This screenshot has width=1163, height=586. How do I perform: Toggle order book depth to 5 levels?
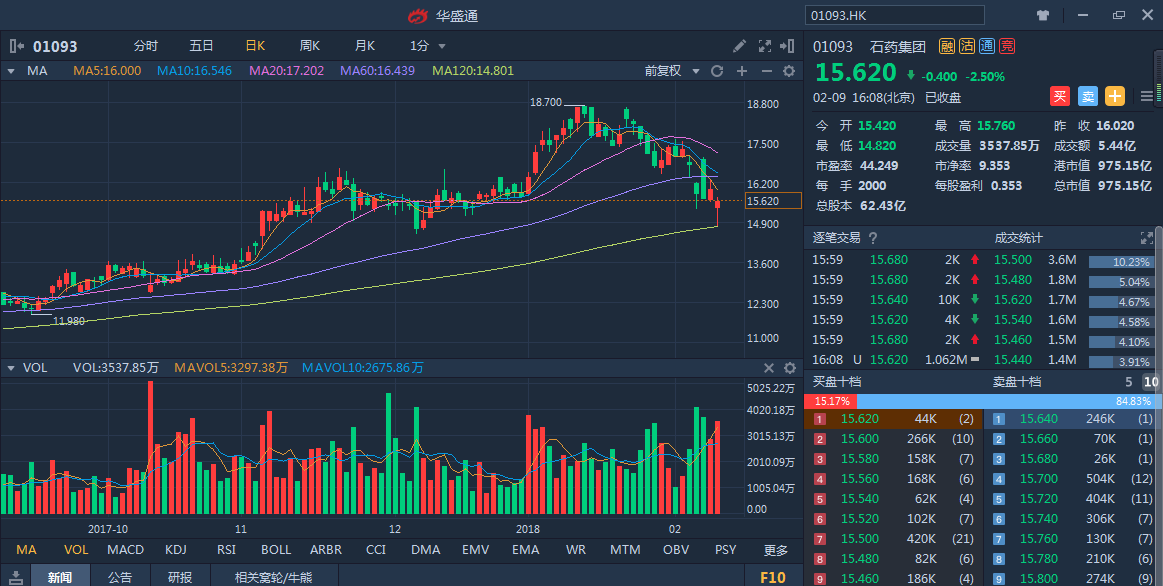click(x=1129, y=382)
